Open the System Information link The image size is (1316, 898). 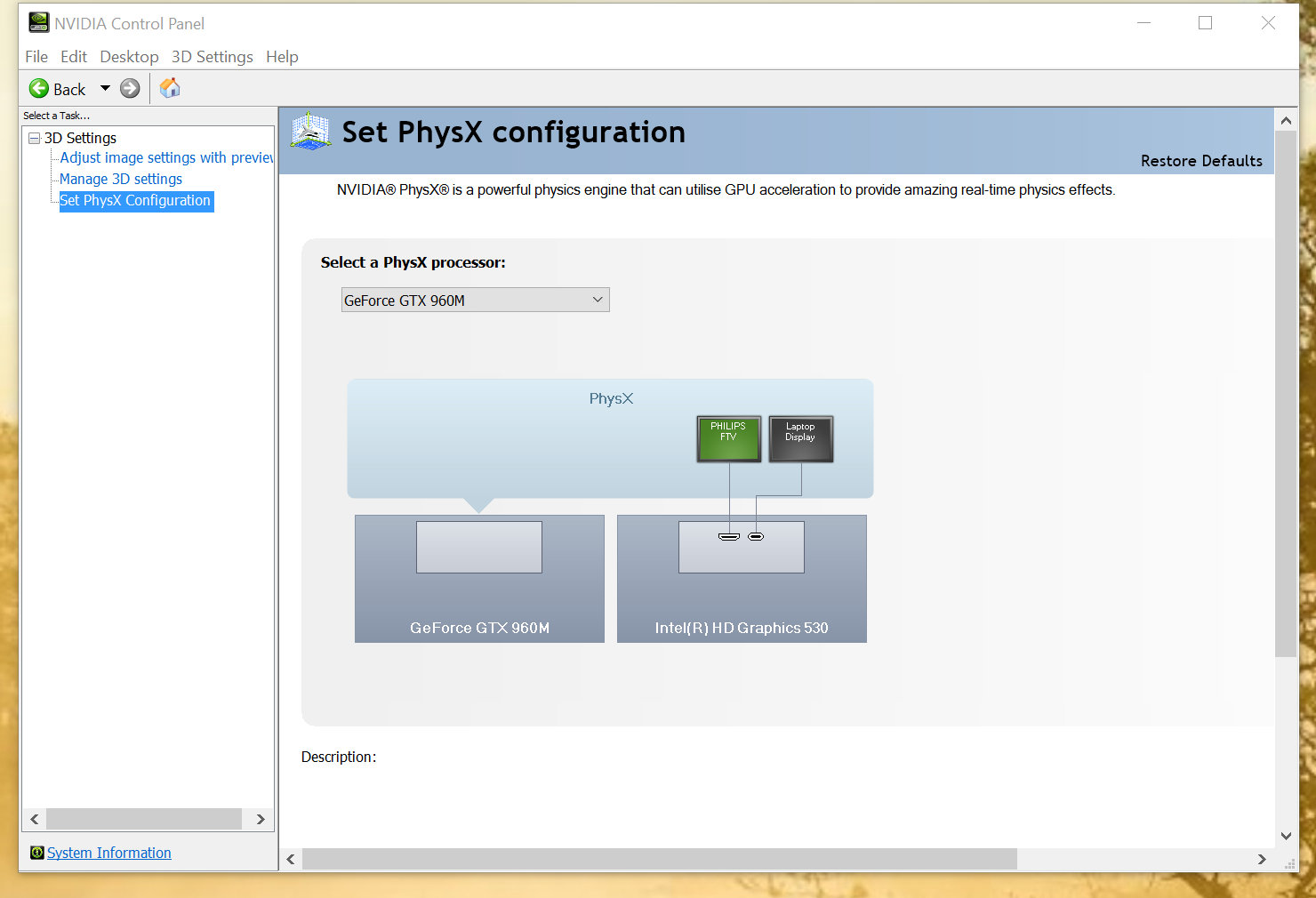[109, 853]
